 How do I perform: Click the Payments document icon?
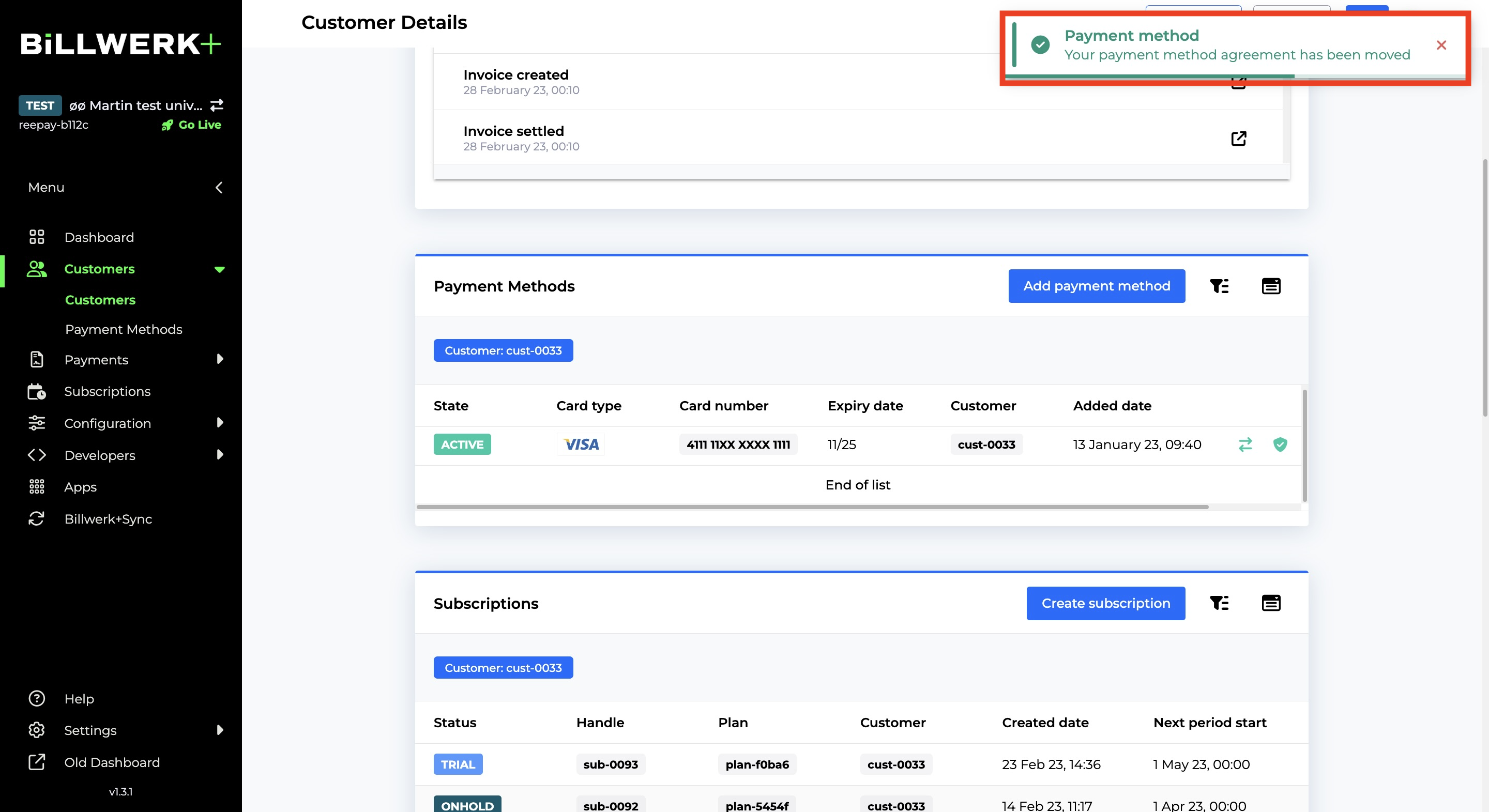pos(37,359)
